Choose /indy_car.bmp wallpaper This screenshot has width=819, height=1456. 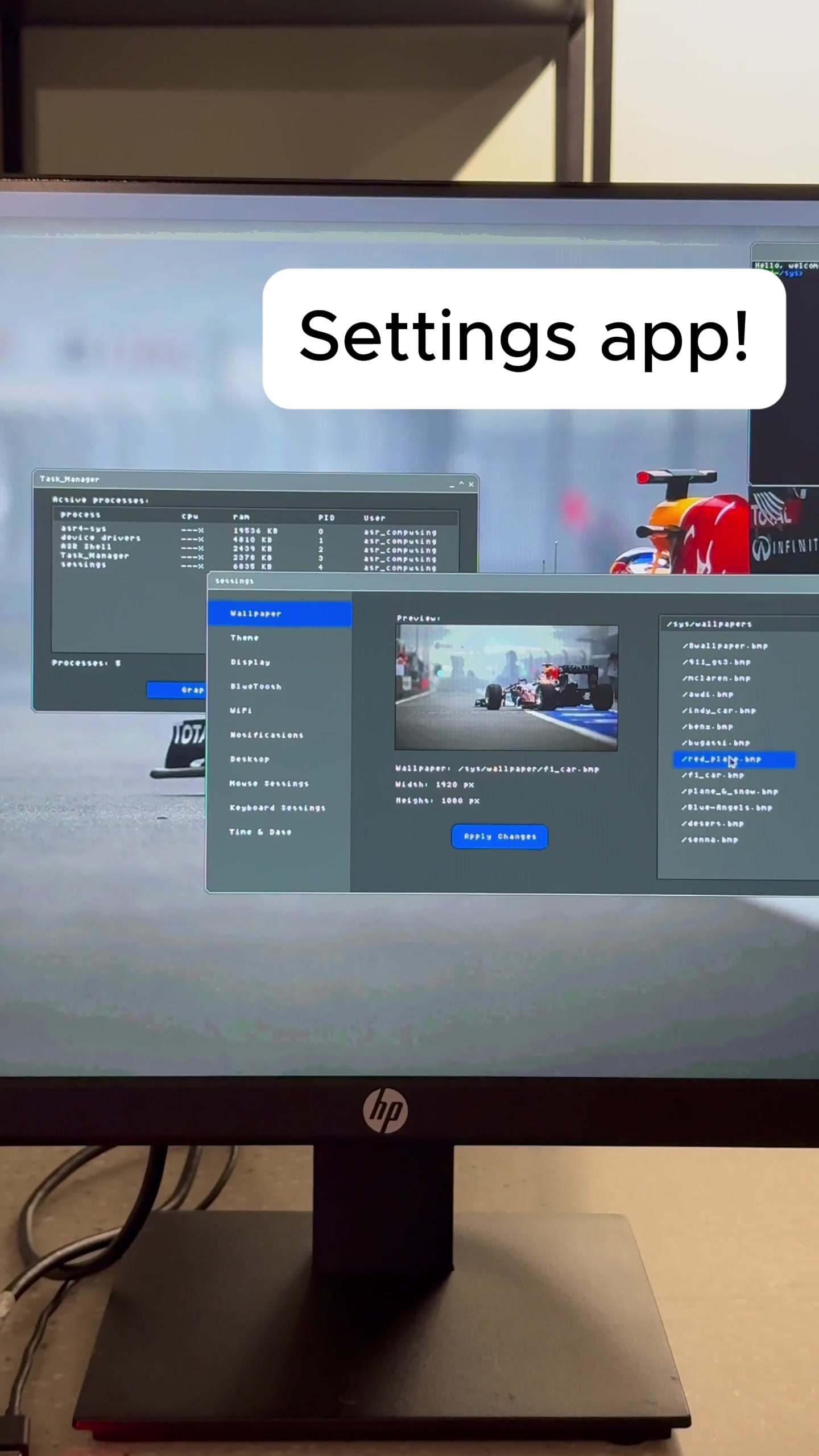click(x=719, y=711)
